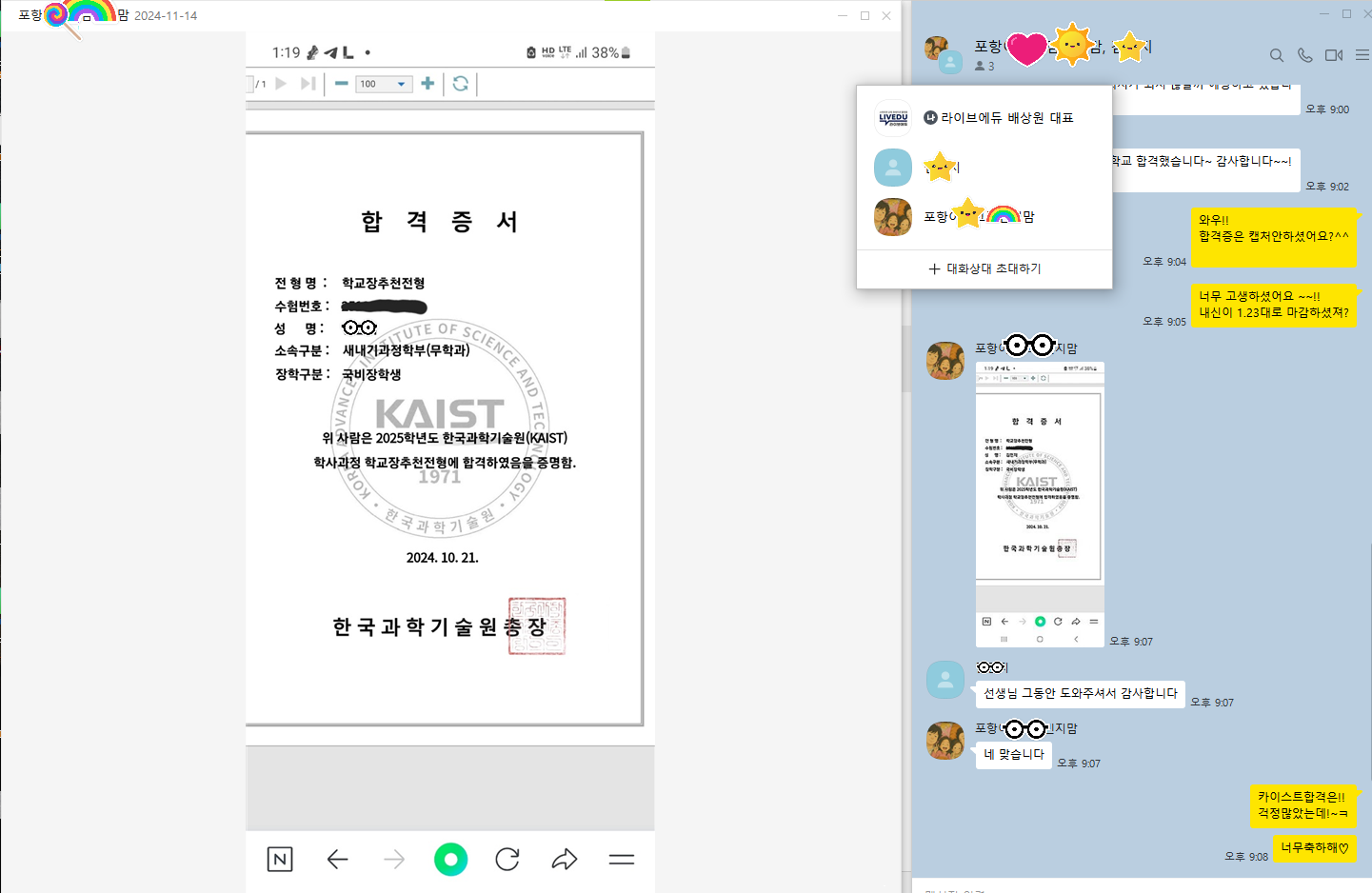Viewport: 1372px width, 893px height.
Task: Go back with the left arrow button
Action: tap(337, 860)
